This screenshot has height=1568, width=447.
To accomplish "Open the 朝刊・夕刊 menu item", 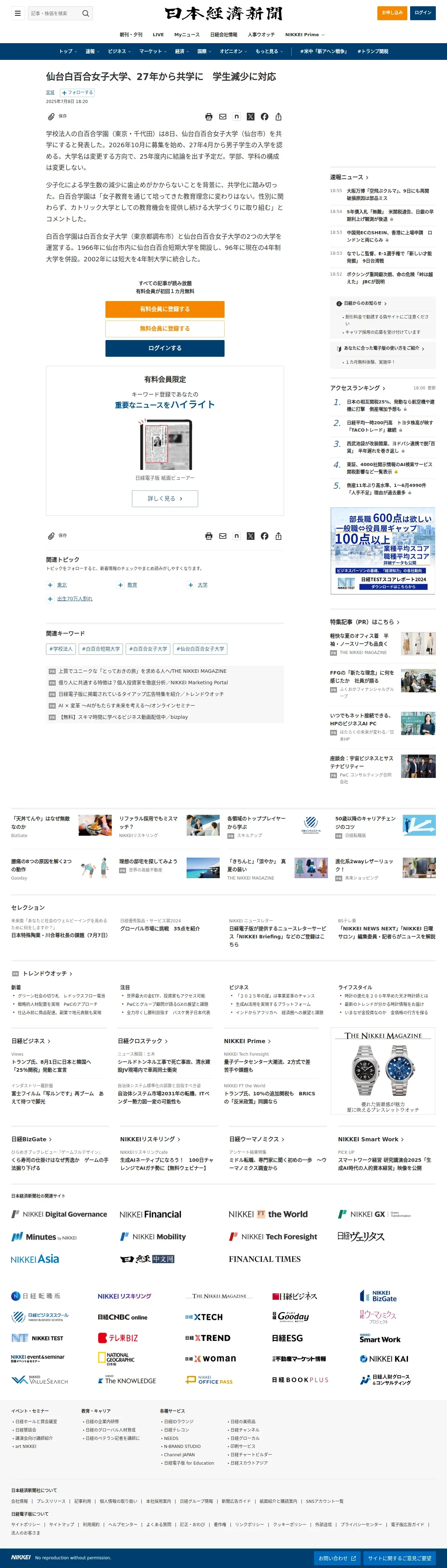I will [x=131, y=35].
